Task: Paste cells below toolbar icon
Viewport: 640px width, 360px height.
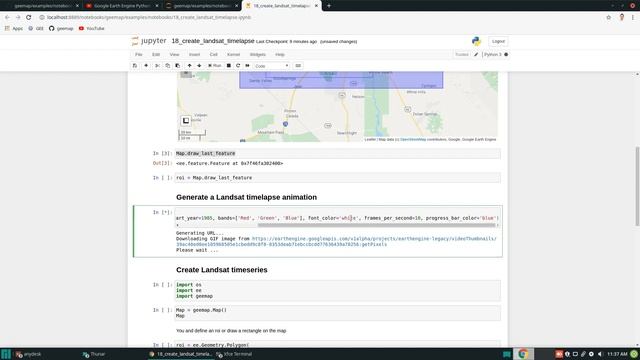Action: 178,66
